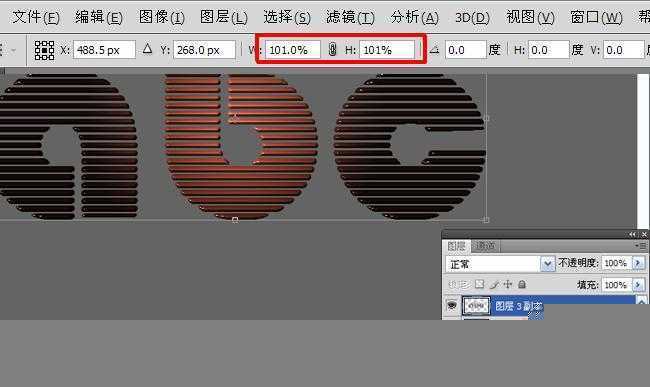Click the vertical skew V field 0.0
Screen dimensions: 650x387
(623, 50)
